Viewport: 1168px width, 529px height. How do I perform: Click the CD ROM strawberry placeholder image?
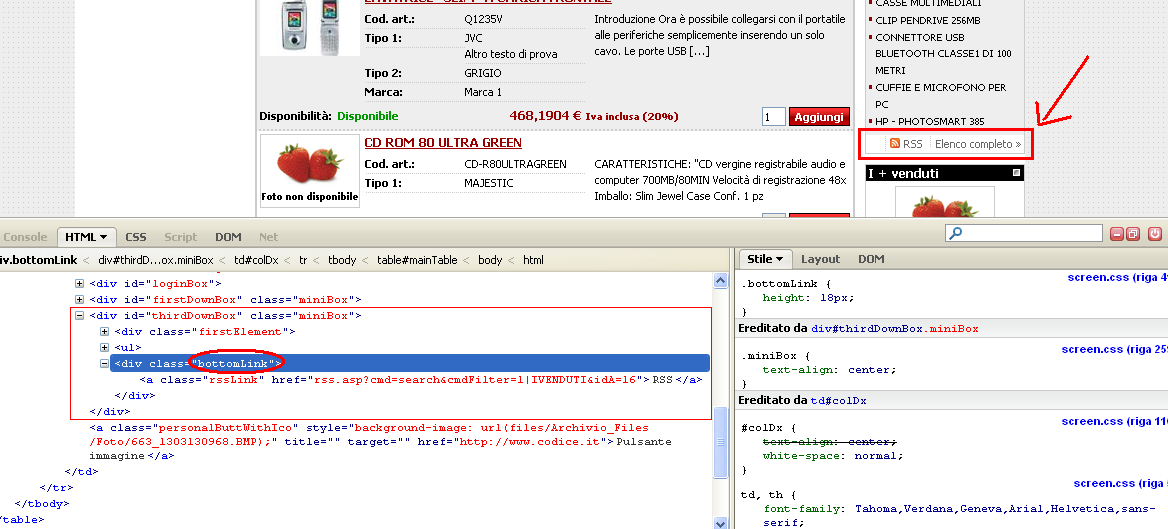tap(310, 171)
